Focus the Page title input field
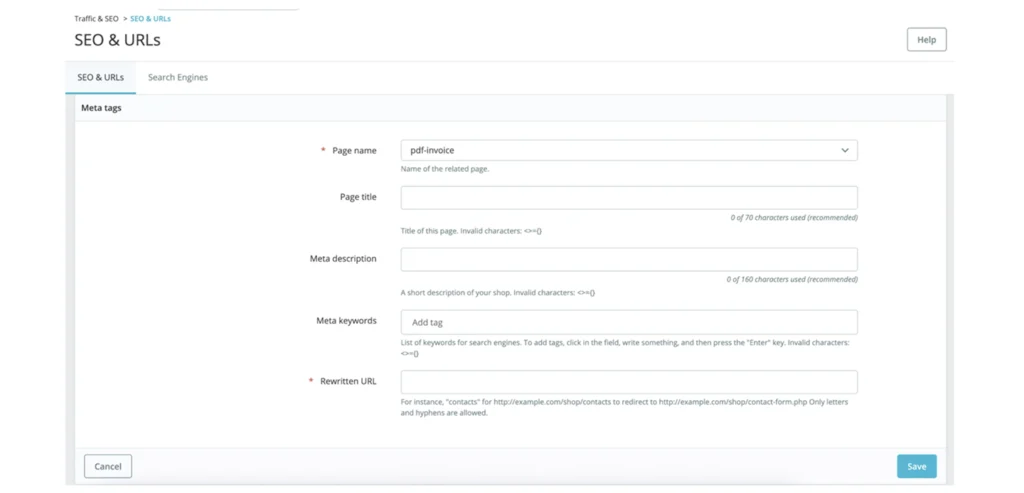 (629, 197)
